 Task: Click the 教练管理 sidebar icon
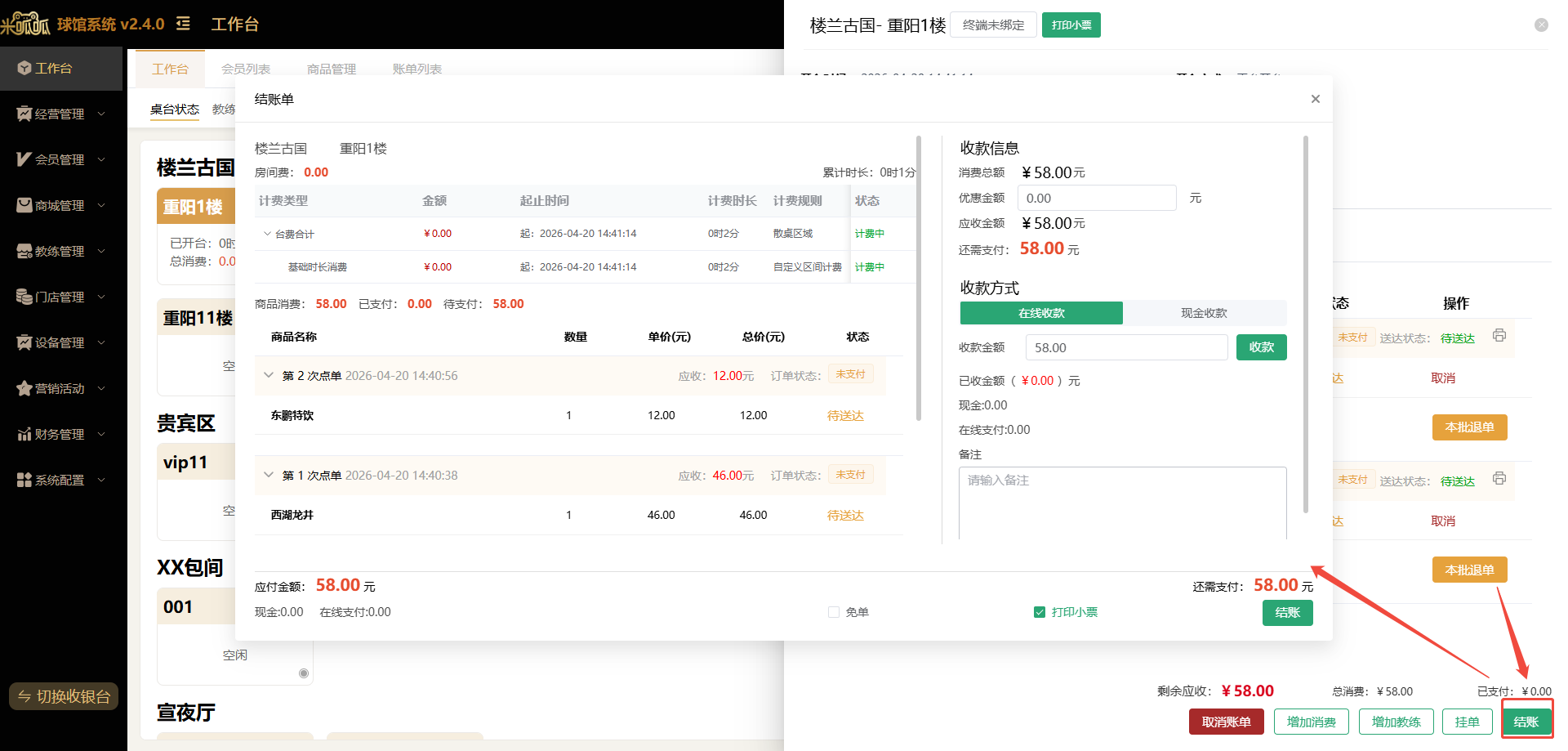point(24,252)
